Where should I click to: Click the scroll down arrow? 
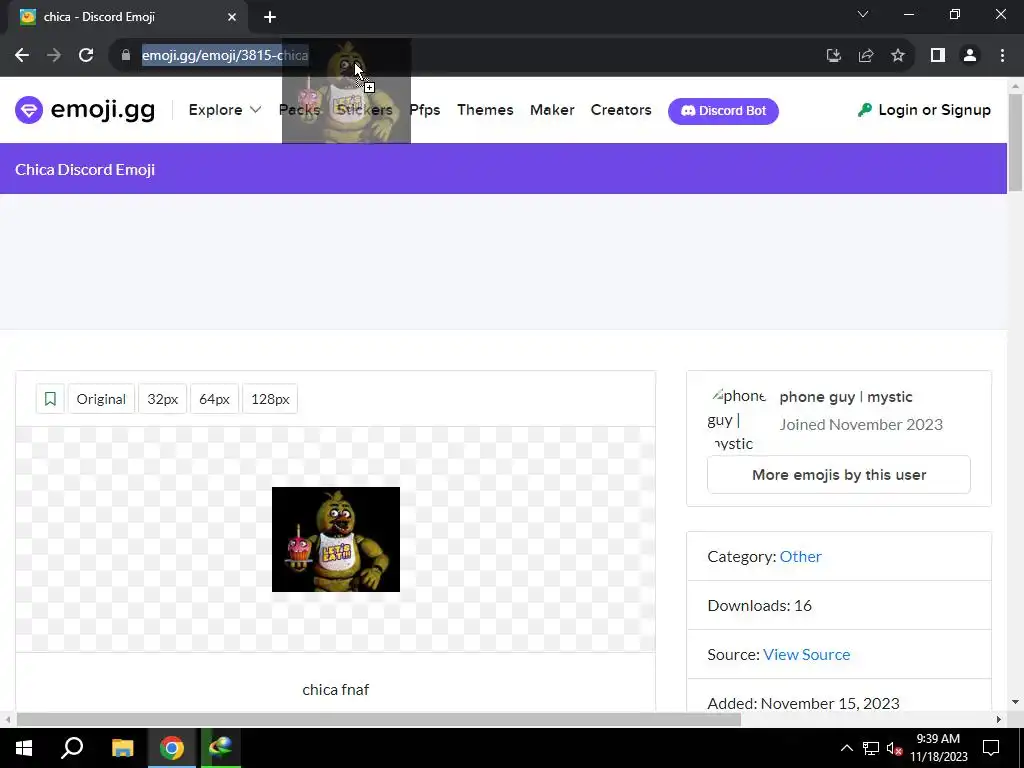[1016, 702]
